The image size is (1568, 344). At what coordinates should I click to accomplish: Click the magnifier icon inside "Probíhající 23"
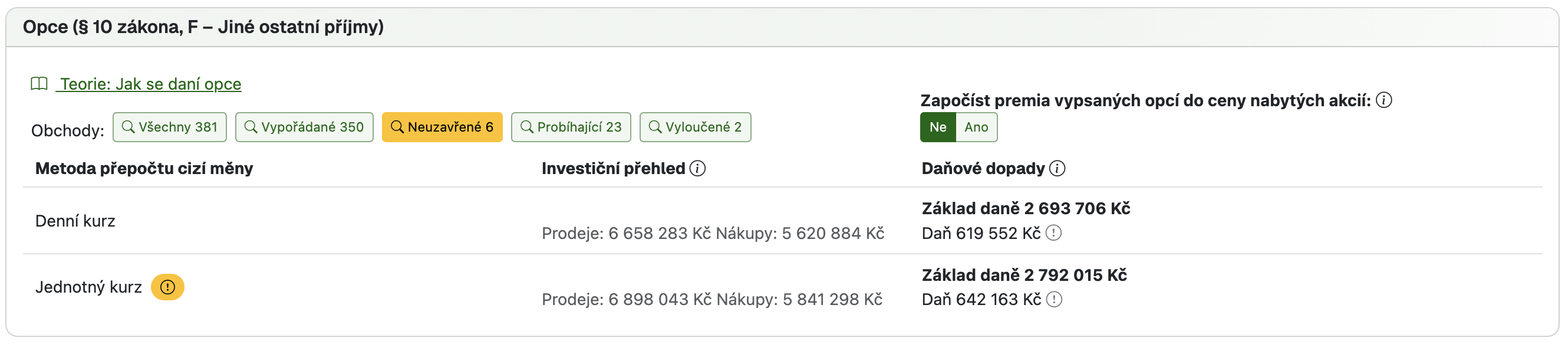527,127
